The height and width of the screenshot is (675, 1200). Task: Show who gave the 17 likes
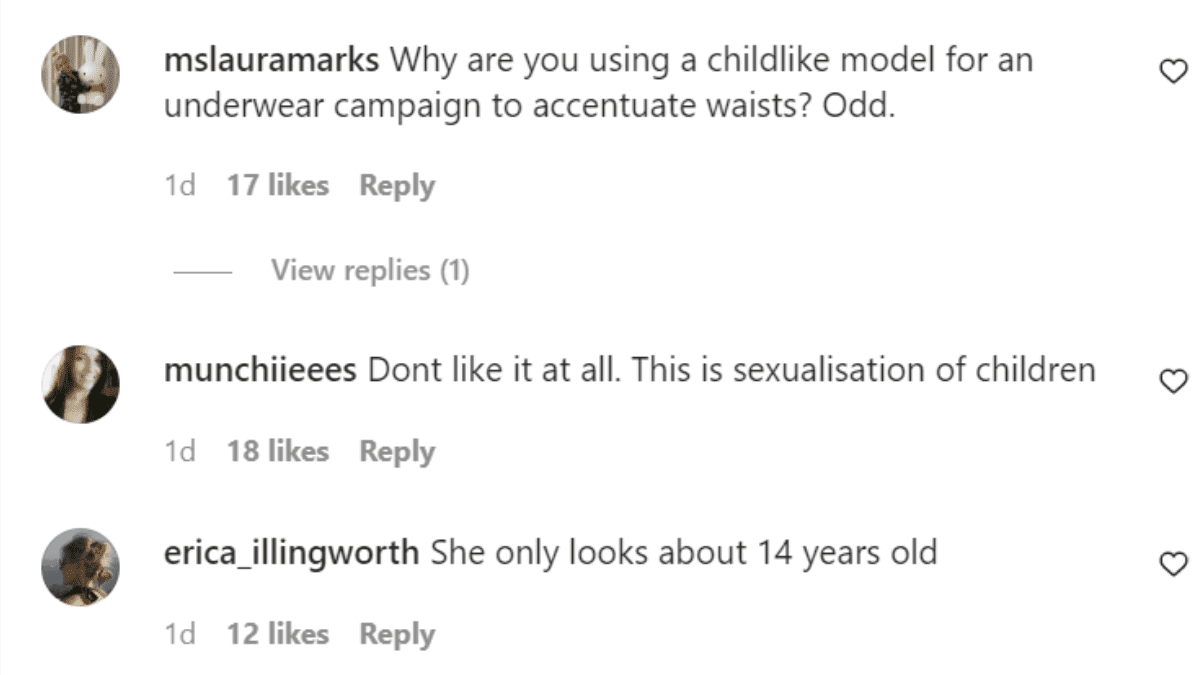point(277,186)
